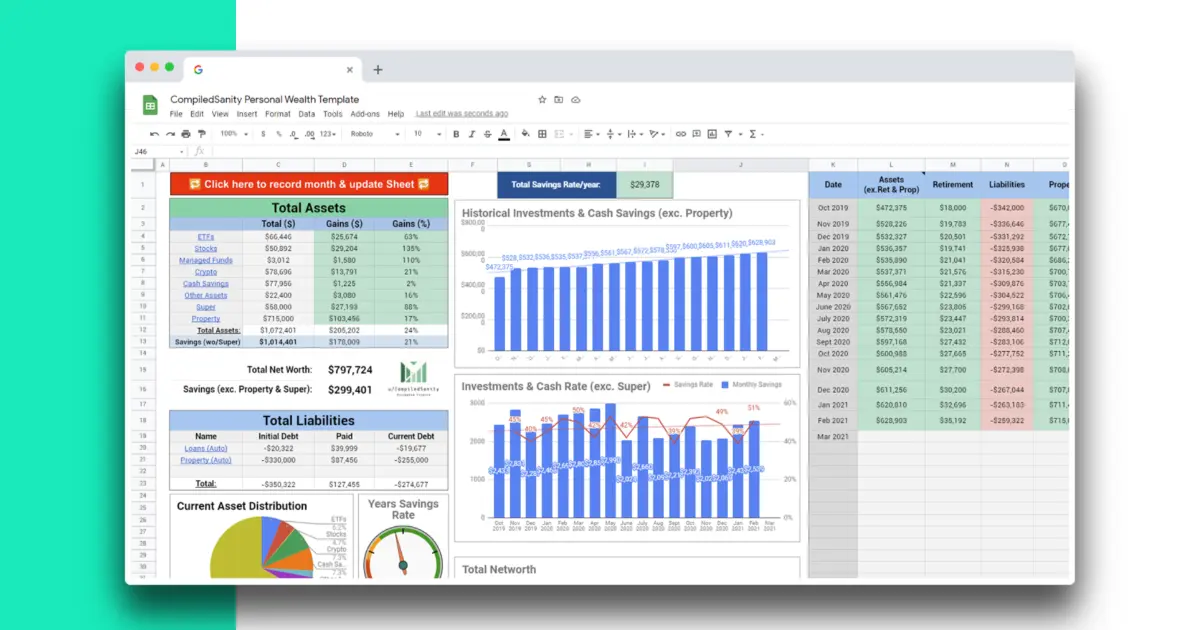
Task: Apply italic formatting
Action: [x=471, y=134]
